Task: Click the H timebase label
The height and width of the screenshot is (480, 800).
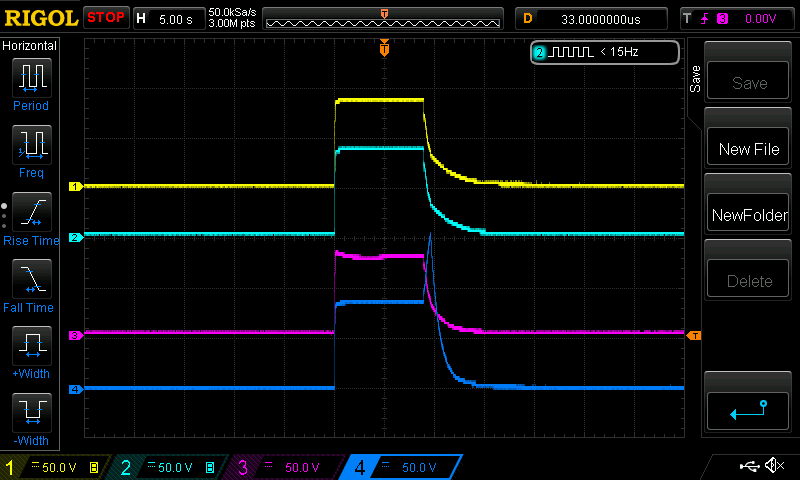Action: point(141,19)
